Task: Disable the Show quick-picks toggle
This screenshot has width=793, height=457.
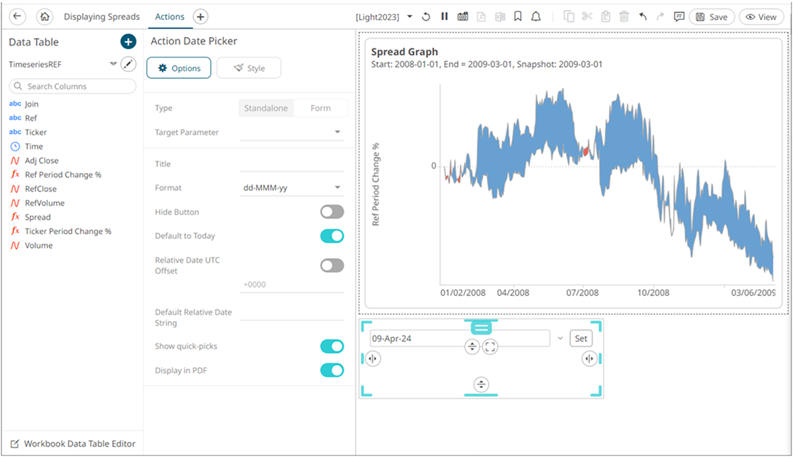Action: click(331, 346)
